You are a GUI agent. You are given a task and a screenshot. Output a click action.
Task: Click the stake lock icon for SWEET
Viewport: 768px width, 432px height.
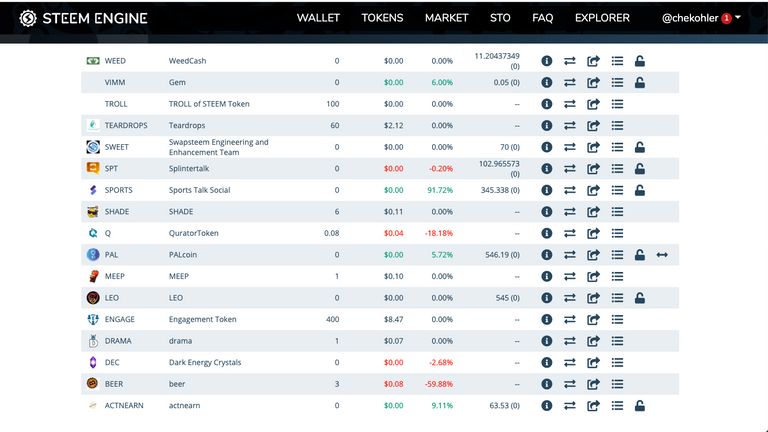pos(640,147)
